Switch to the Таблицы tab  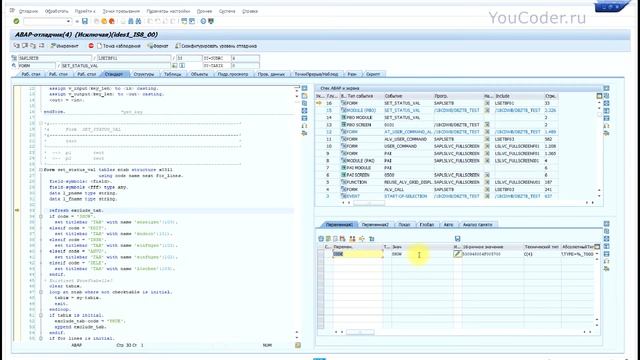pos(173,74)
